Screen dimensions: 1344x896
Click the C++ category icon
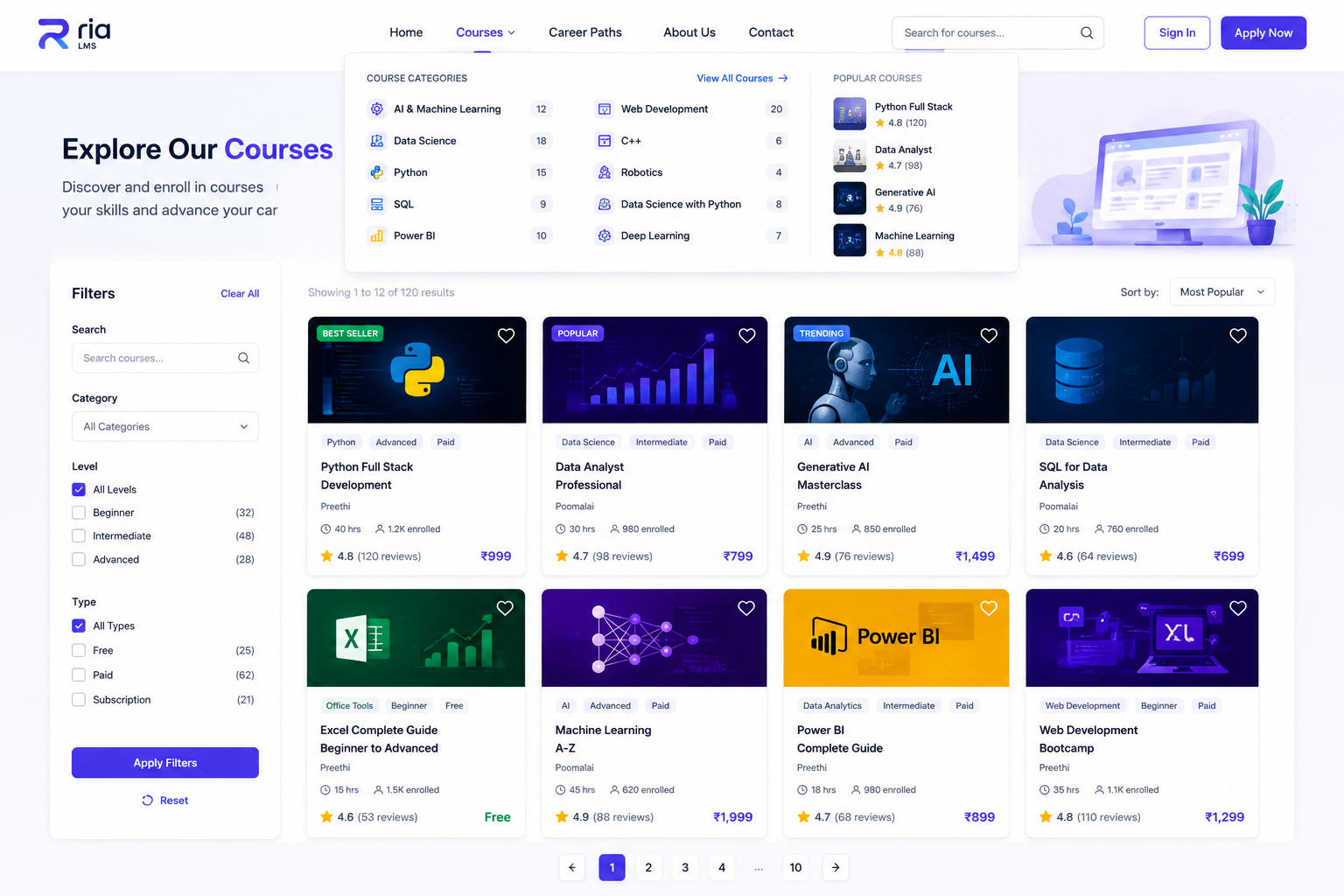pyautogui.click(x=605, y=140)
